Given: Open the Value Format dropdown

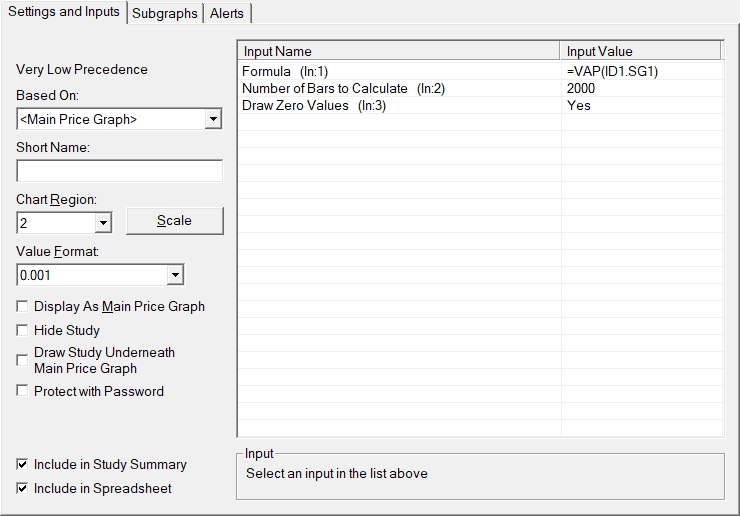Looking at the screenshot, I should click(x=175, y=274).
